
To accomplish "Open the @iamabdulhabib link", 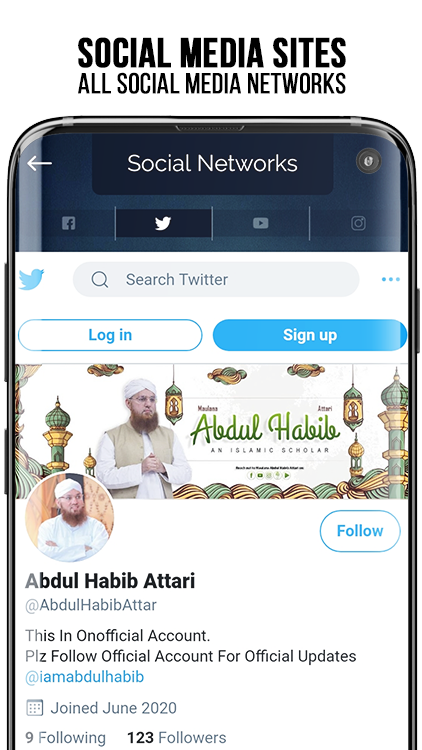I will coord(85,677).
